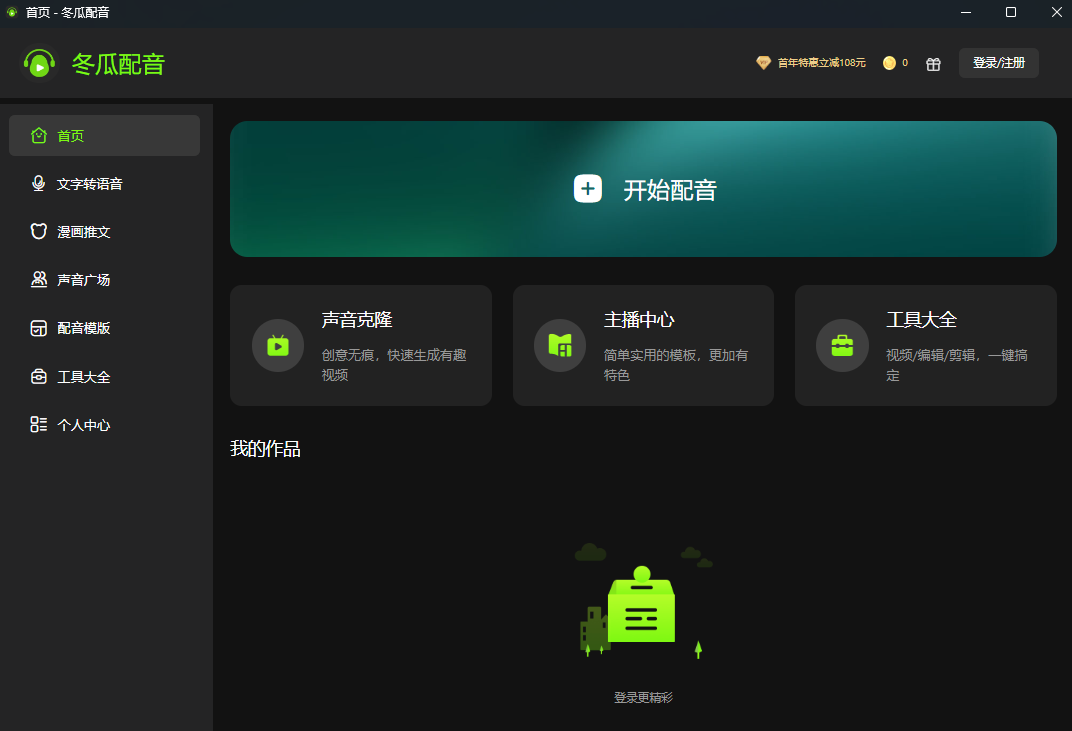The height and width of the screenshot is (731, 1072).
Task: Click the gold coin balance icon
Action: (x=889, y=63)
